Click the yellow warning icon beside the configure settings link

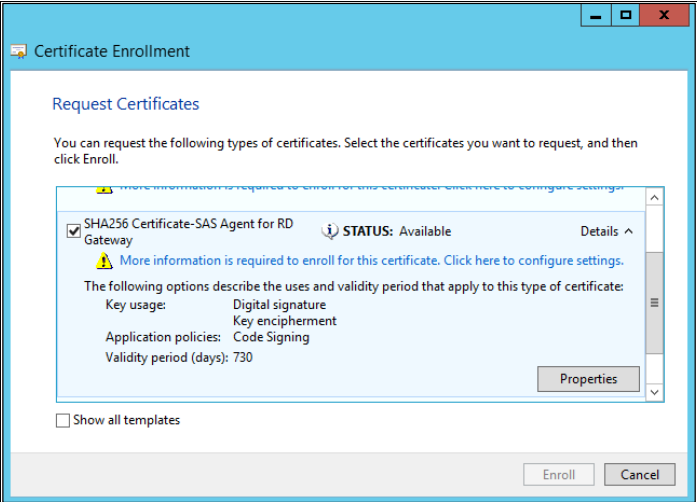point(104,261)
